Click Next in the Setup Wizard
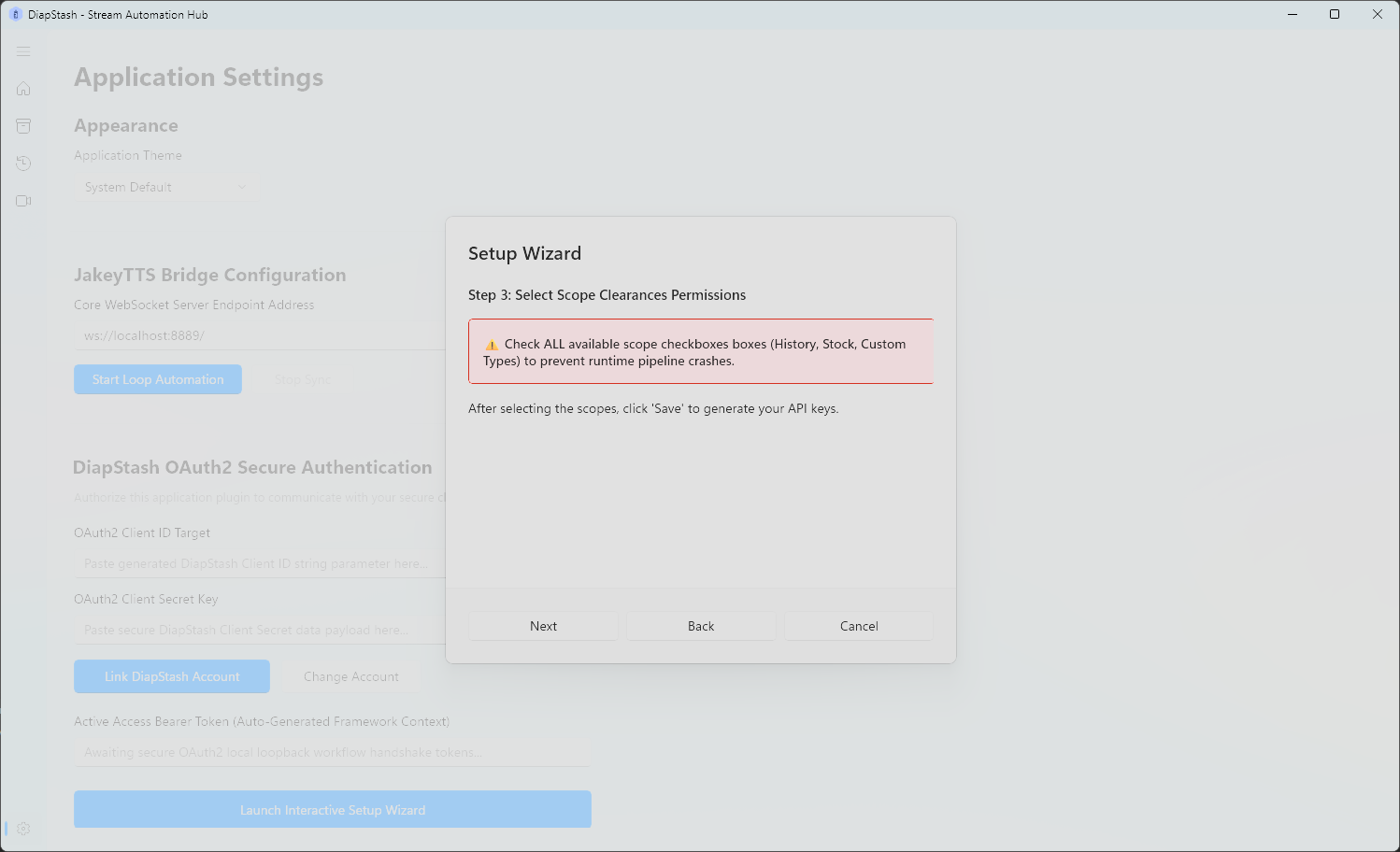 (x=543, y=626)
